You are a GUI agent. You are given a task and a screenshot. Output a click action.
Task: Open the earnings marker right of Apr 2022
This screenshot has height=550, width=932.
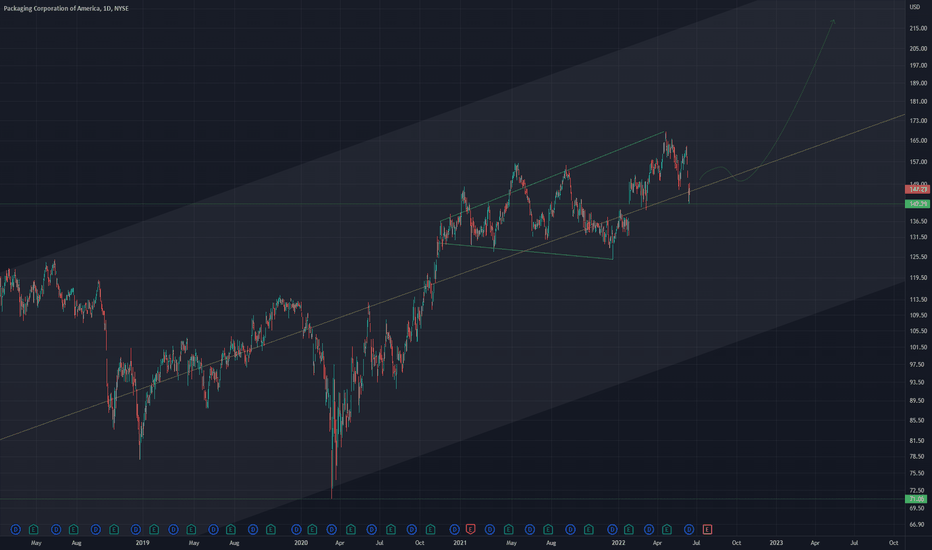[667, 529]
